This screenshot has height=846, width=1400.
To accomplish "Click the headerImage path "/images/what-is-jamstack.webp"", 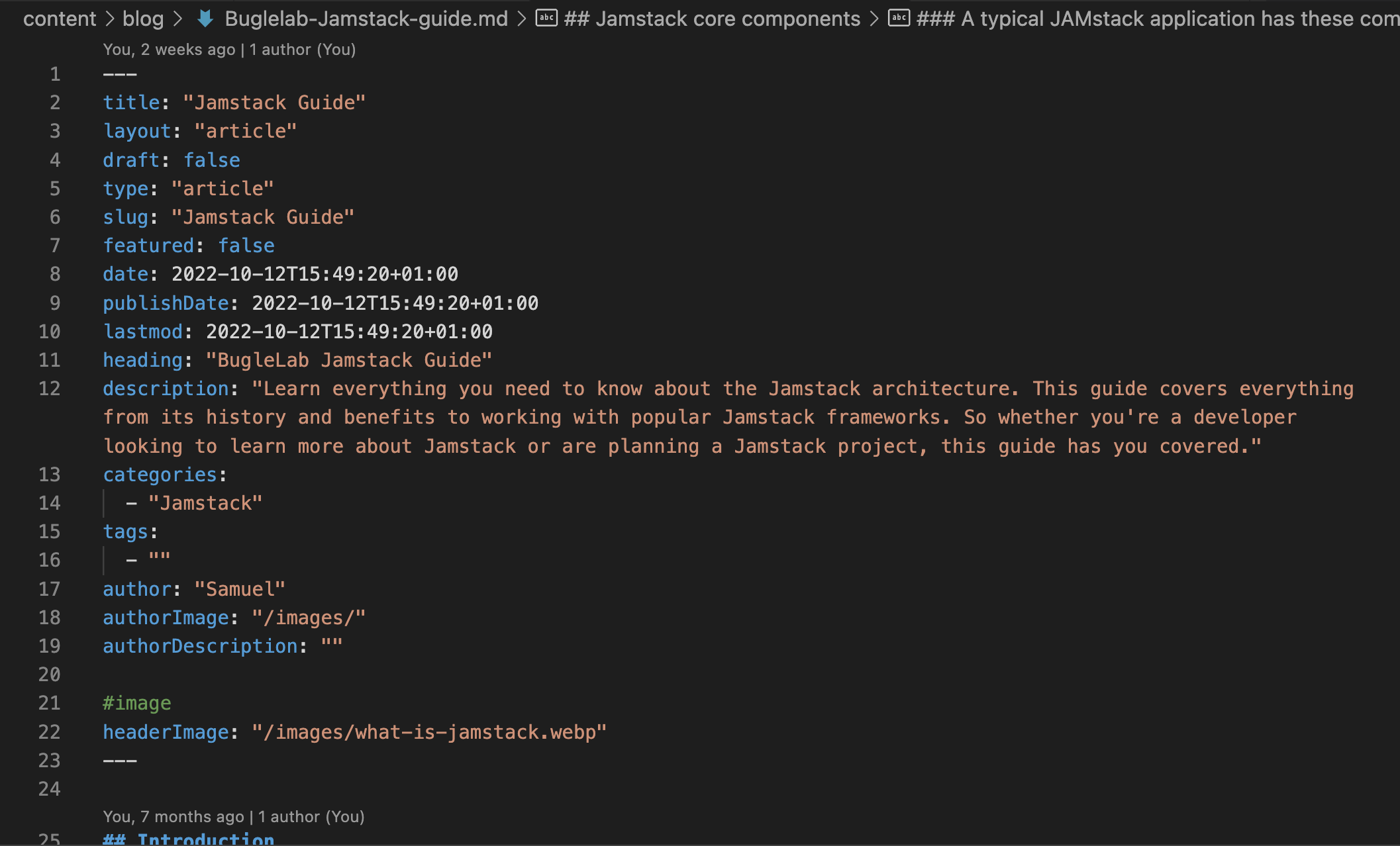I will (429, 732).
